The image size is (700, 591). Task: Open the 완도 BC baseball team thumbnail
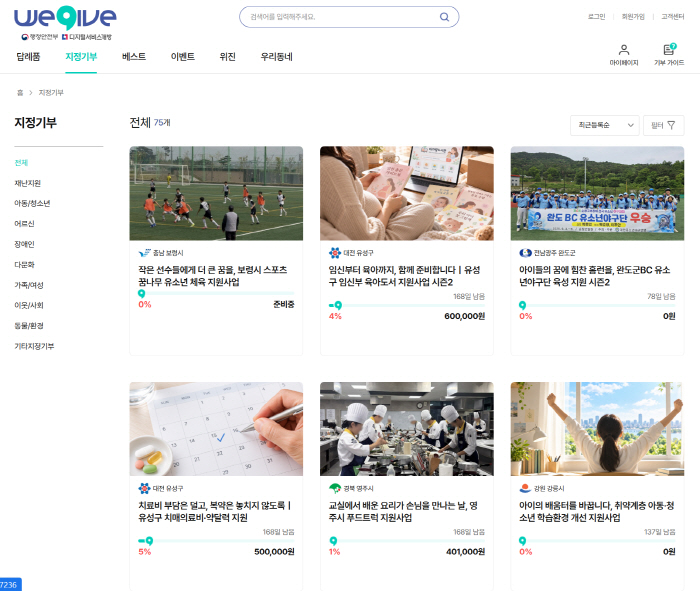tap(597, 193)
